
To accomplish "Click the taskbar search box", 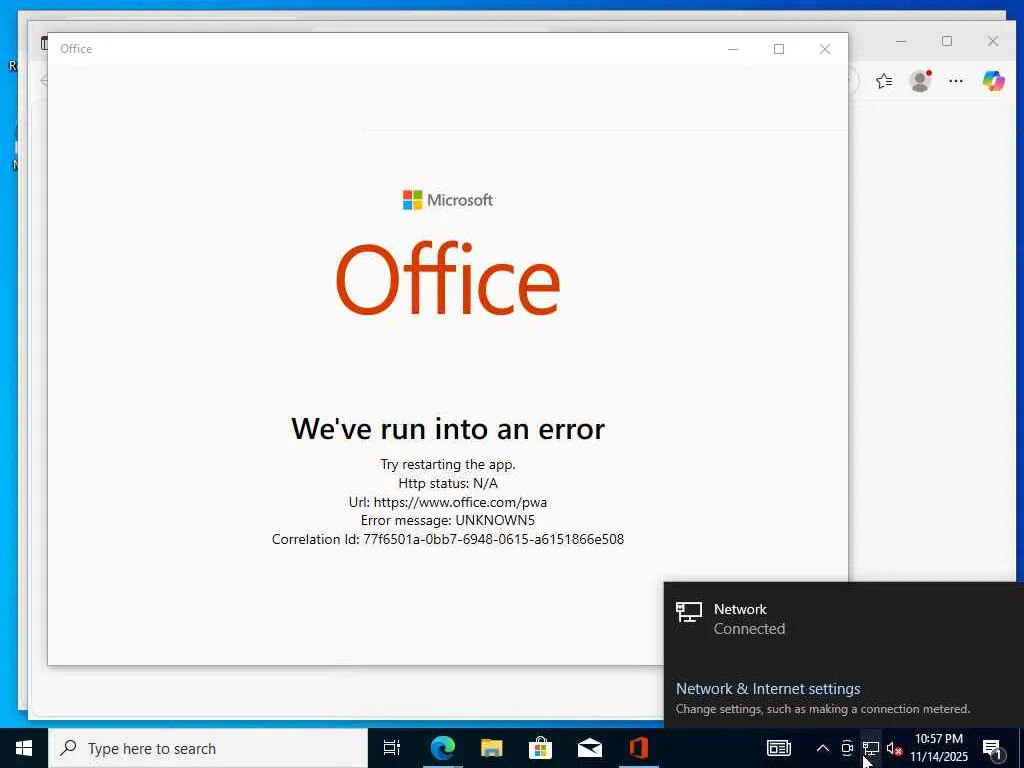I will 208,748.
